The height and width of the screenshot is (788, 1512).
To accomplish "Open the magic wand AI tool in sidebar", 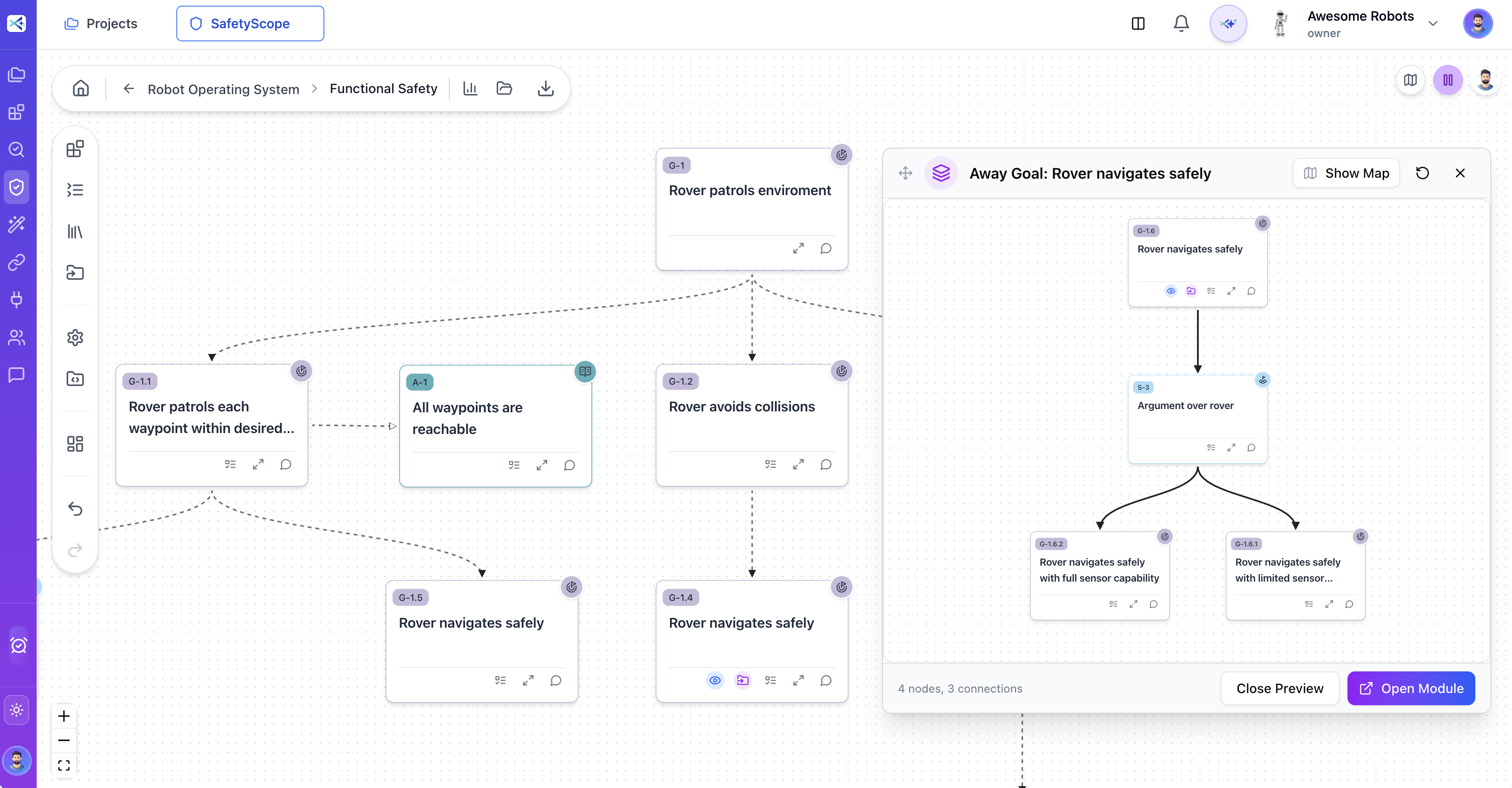I will [17, 224].
